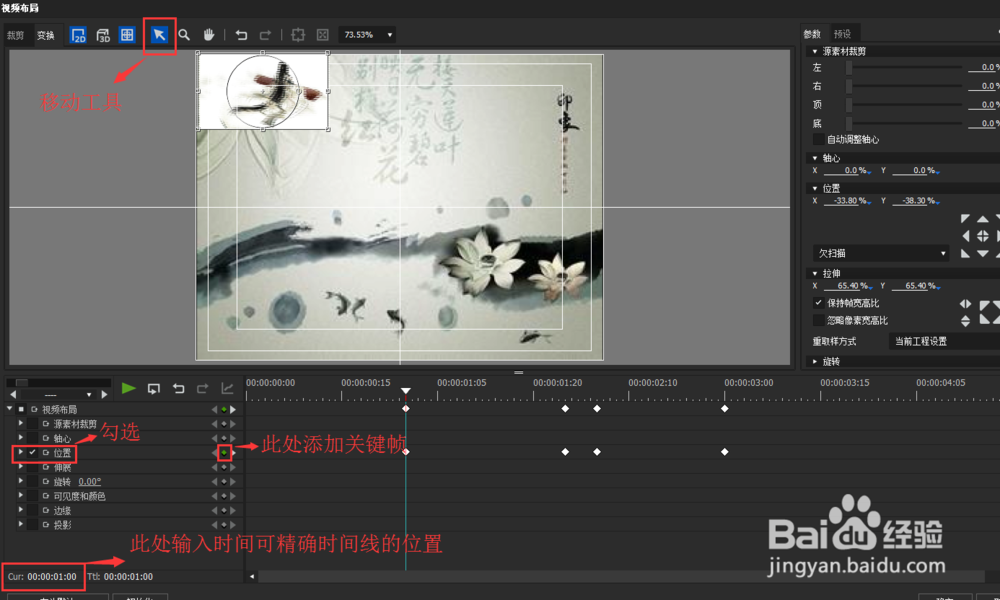The width and height of the screenshot is (1000, 600).
Task: Move position to top-left corner arrow
Action: pos(965,219)
